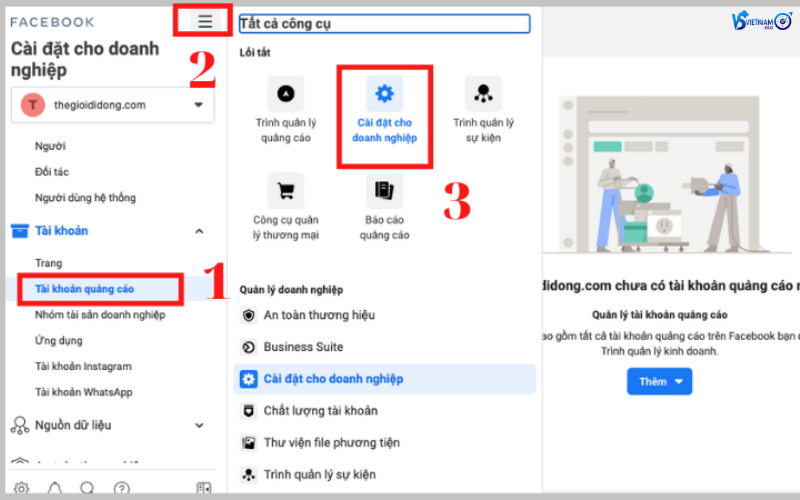Click the settings gear in sidebar footer
This screenshot has width=800, height=500.
(22, 489)
